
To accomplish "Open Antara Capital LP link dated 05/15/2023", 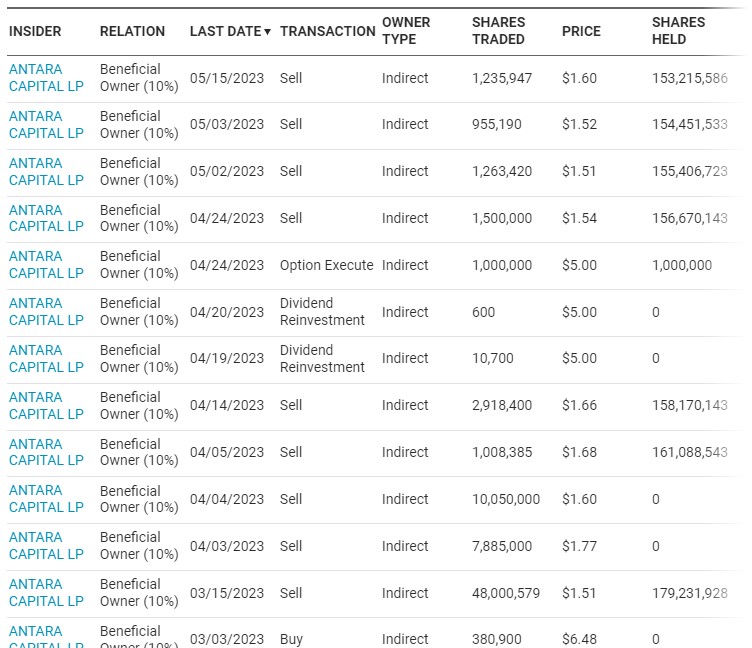I will tap(46, 78).
